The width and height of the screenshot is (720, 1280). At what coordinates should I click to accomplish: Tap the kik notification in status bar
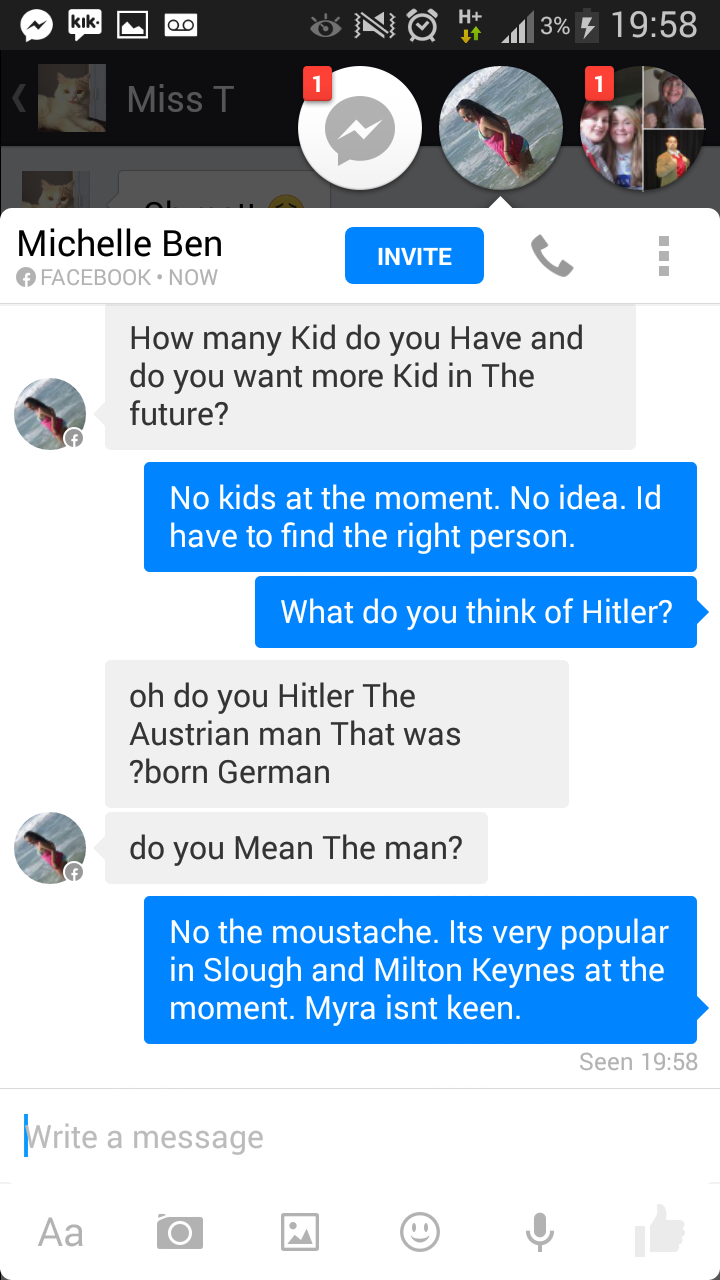point(85,24)
